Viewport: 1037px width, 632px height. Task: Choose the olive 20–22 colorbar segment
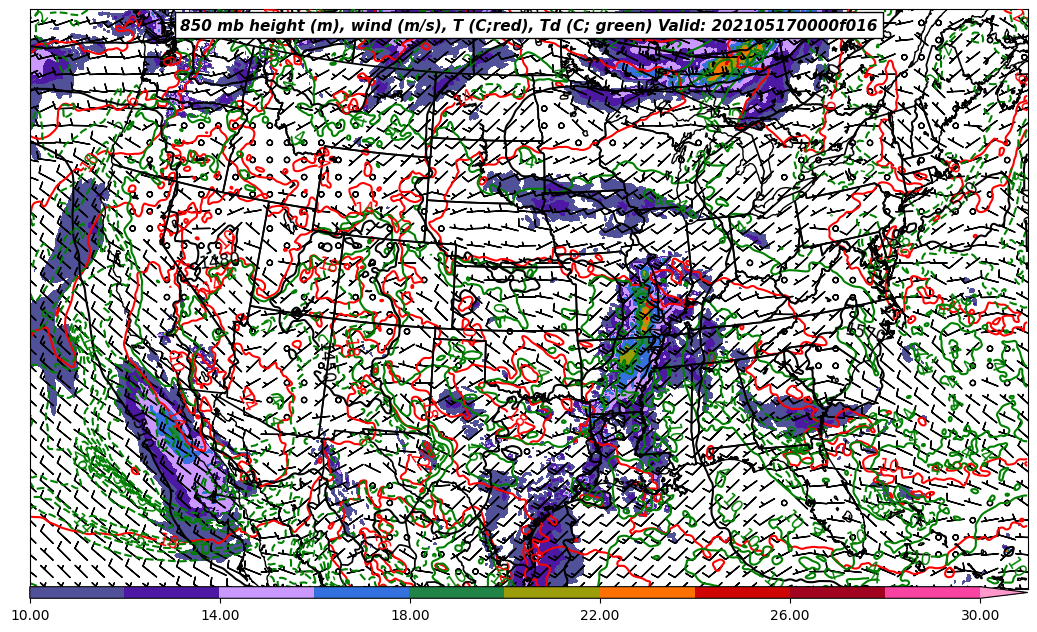(552, 592)
